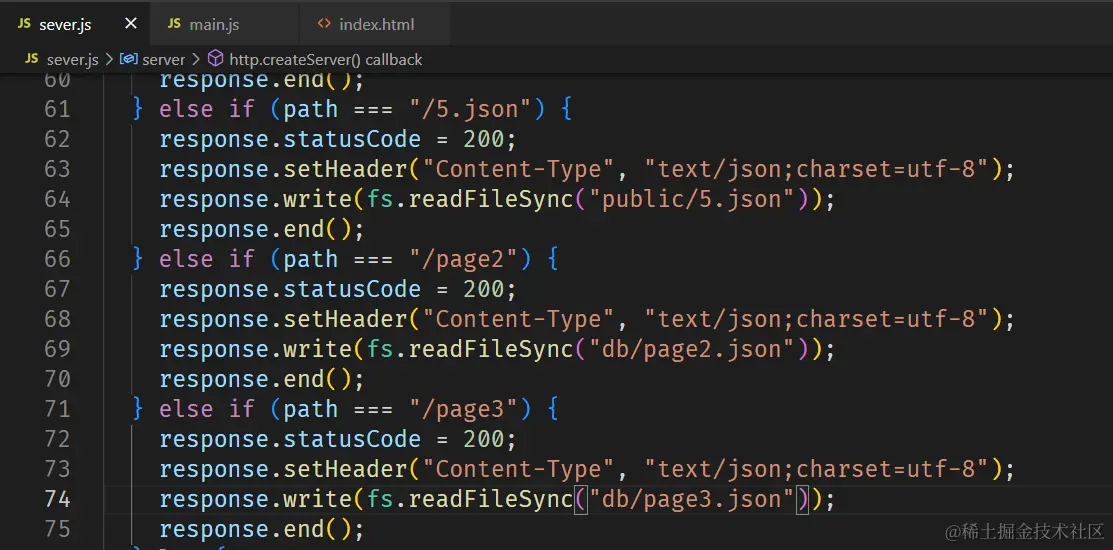
Task: Close the sever.js editor tab
Action: [x=131, y=23]
